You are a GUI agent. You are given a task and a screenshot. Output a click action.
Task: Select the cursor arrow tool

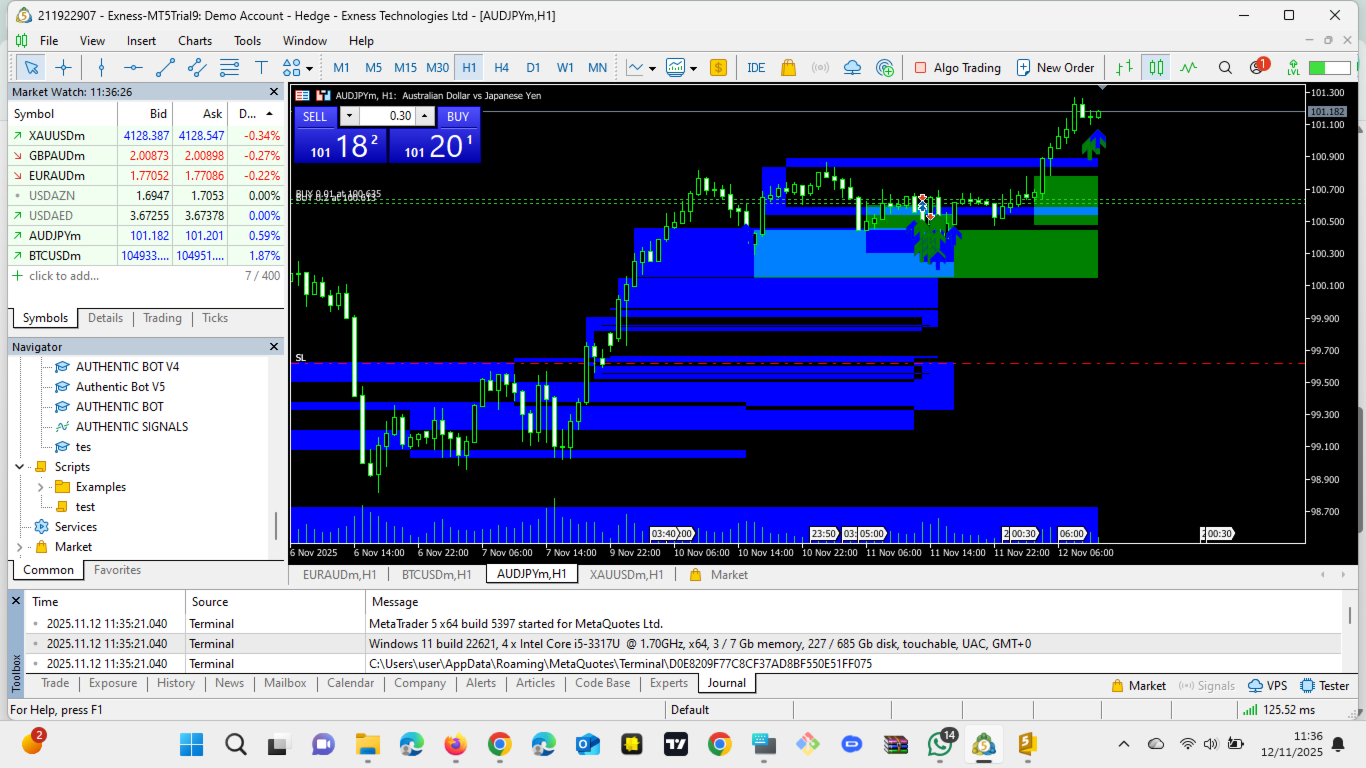31,67
